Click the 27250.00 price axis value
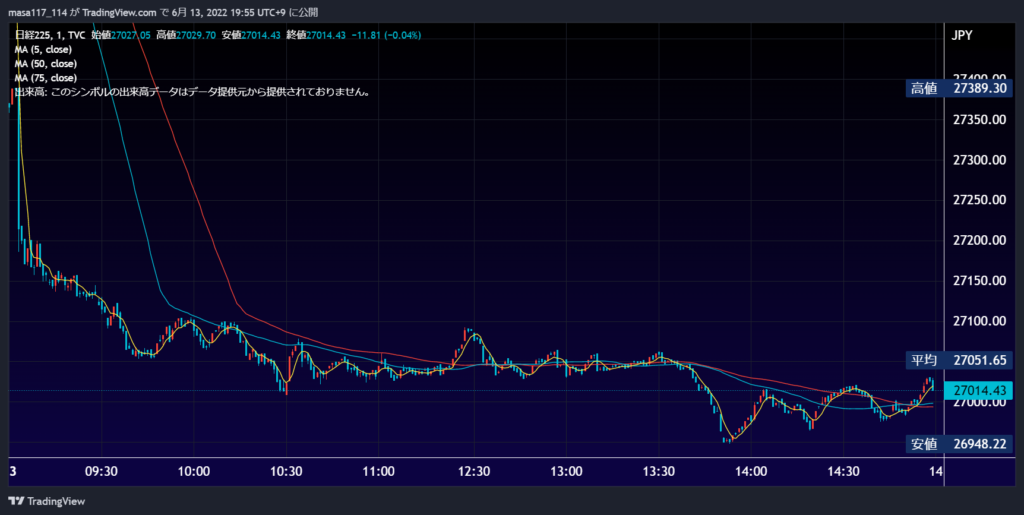The image size is (1024, 515). [980, 200]
